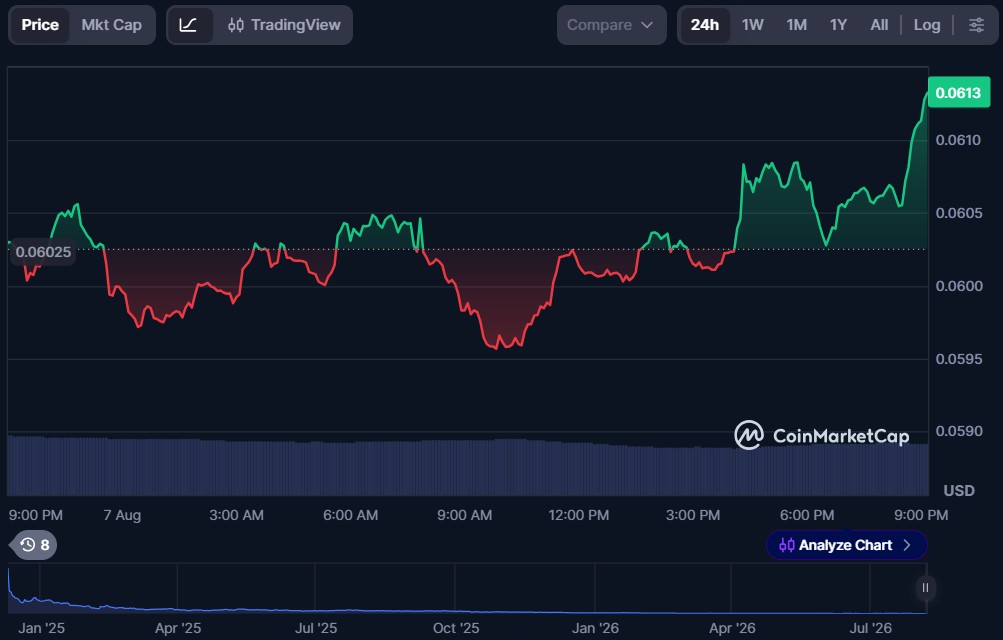Open the Compare dropdown

[611, 25]
